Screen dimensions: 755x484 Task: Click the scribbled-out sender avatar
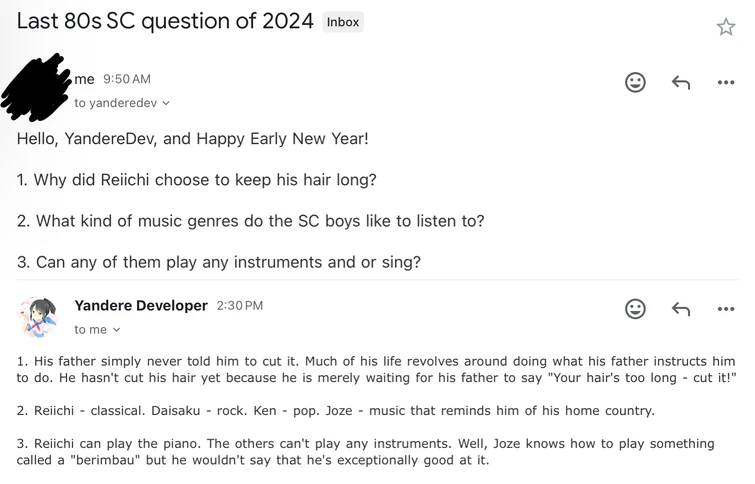(36, 87)
